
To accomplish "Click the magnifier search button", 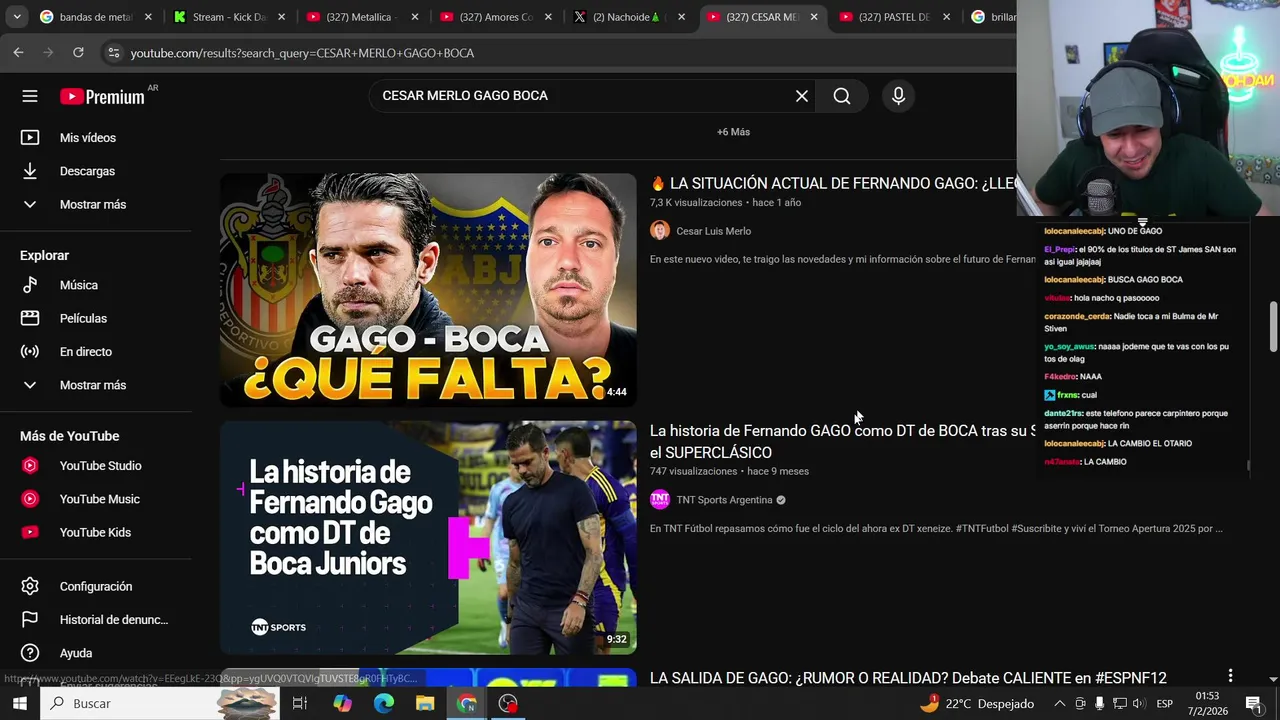I will [x=842, y=96].
